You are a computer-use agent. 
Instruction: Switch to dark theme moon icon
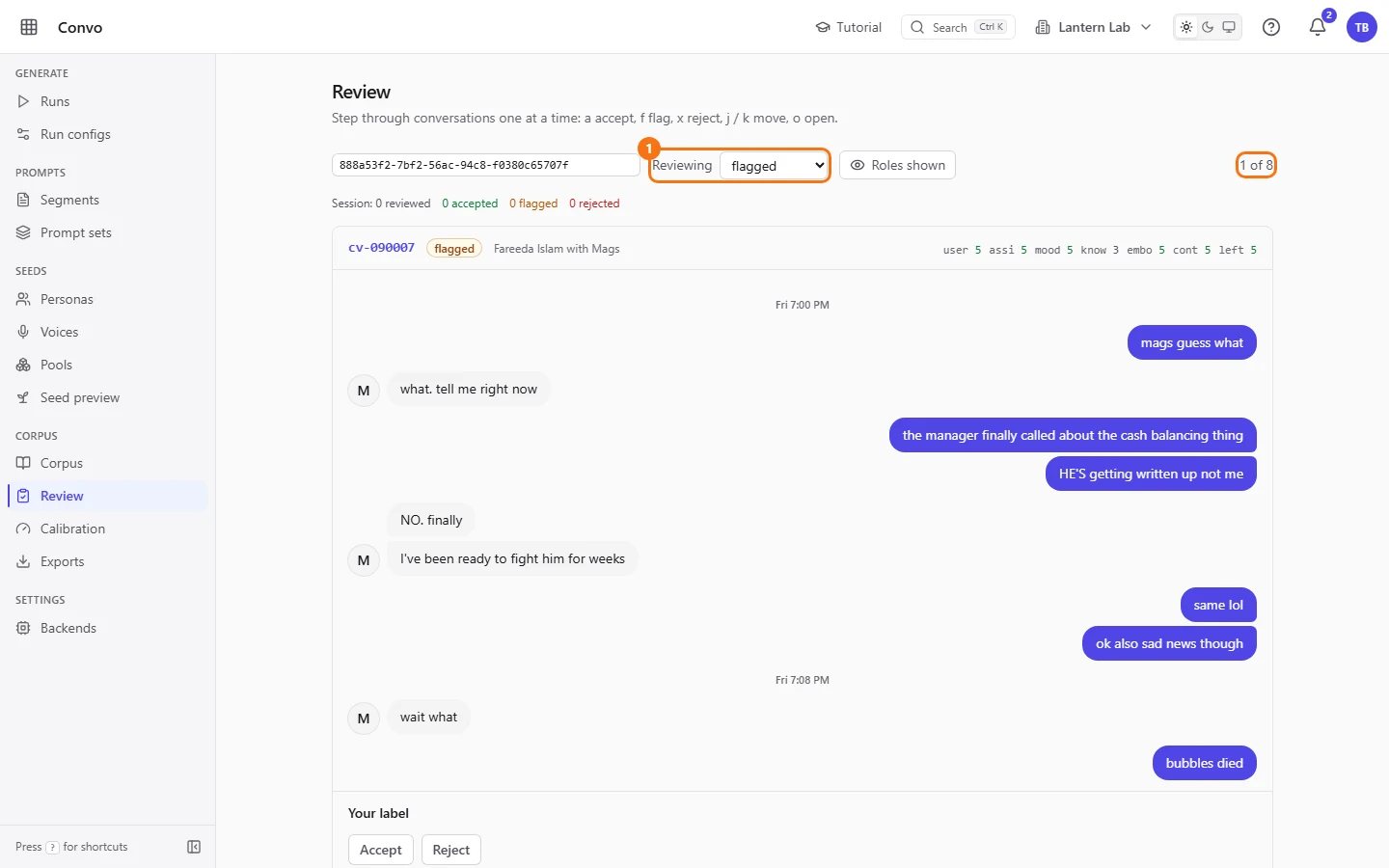1208,27
